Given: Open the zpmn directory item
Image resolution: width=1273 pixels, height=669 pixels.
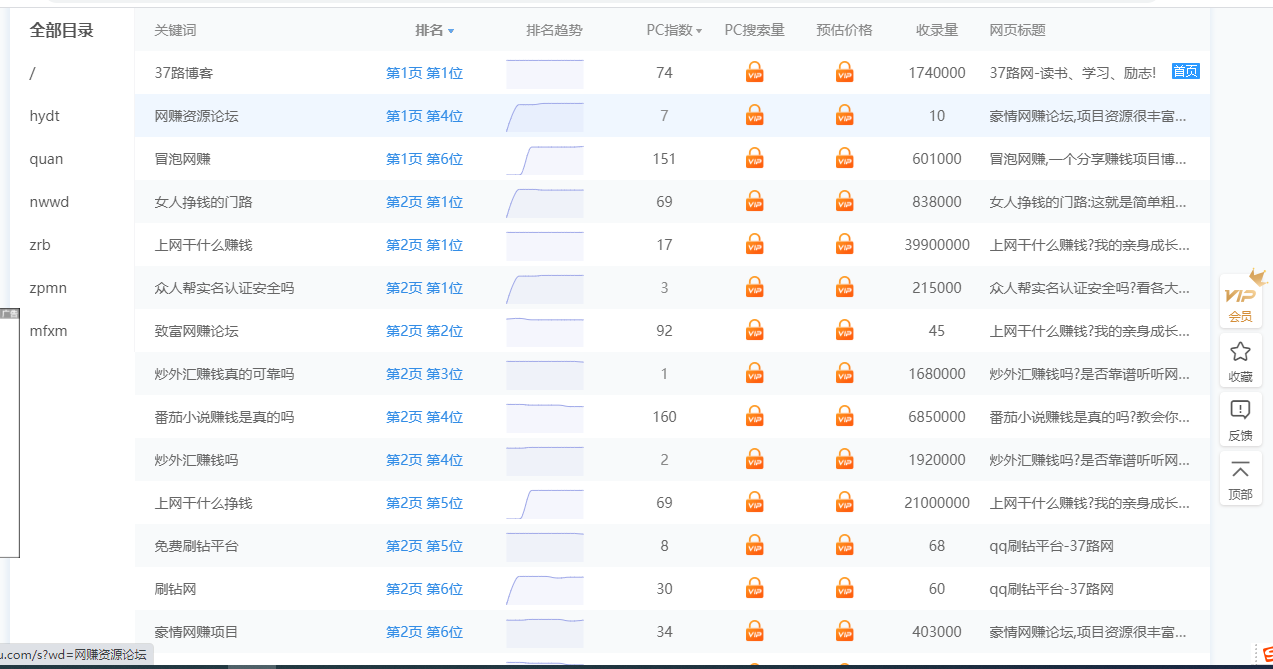Looking at the screenshot, I should pyautogui.click(x=49, y=288).
